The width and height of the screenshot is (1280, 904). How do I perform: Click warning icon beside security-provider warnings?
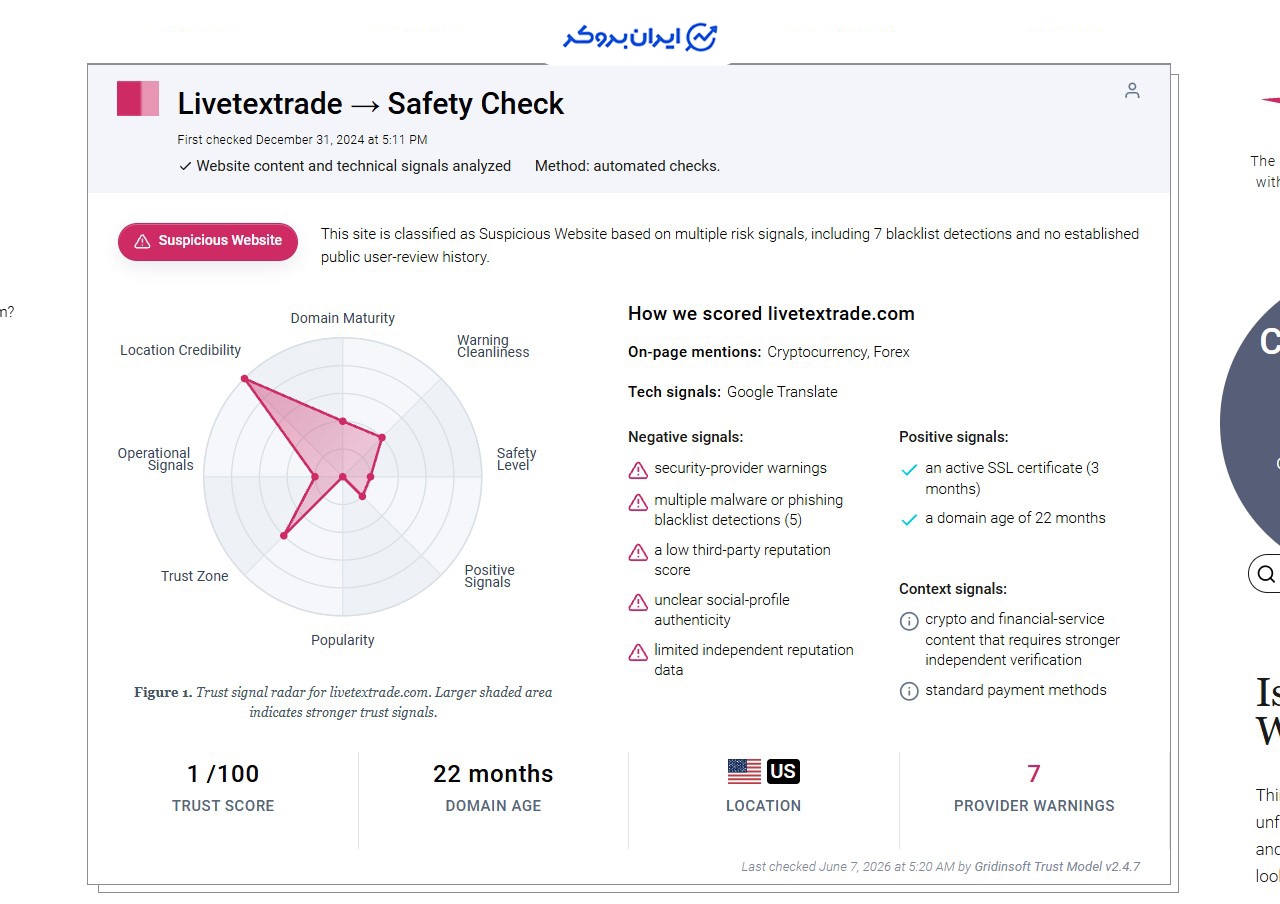[638, 470]
